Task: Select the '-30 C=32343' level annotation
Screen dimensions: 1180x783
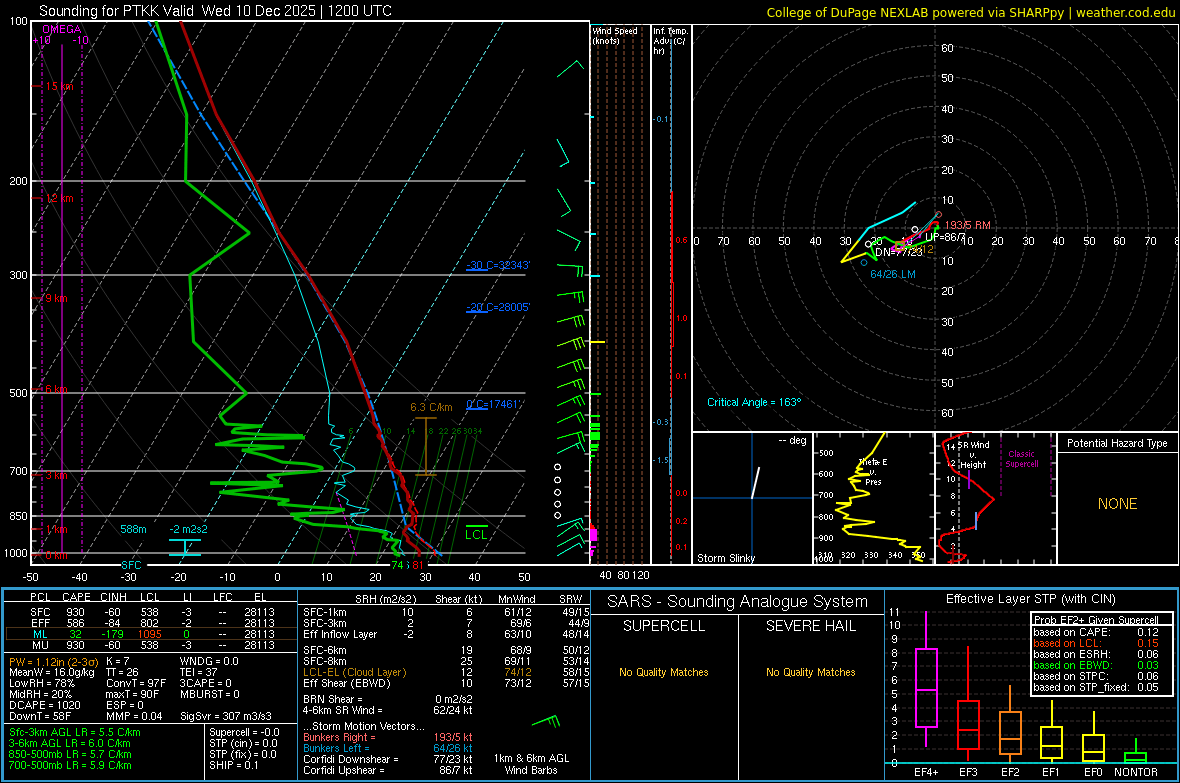Action: pos(498,265)
